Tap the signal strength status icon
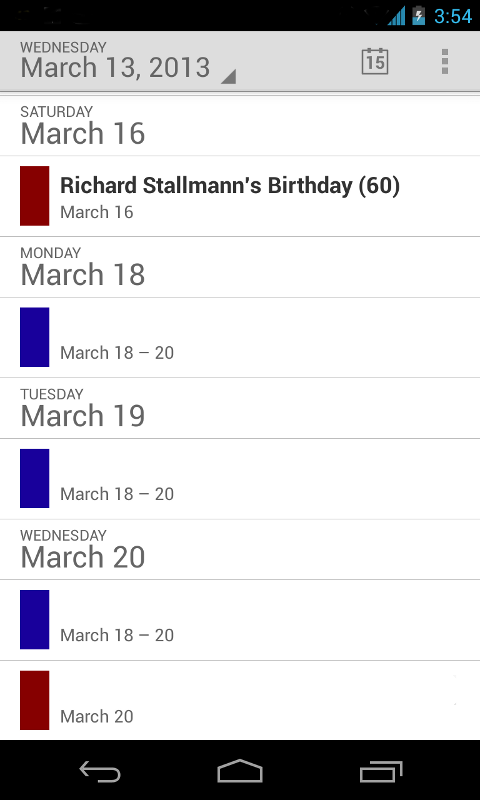 coord(396,16)
